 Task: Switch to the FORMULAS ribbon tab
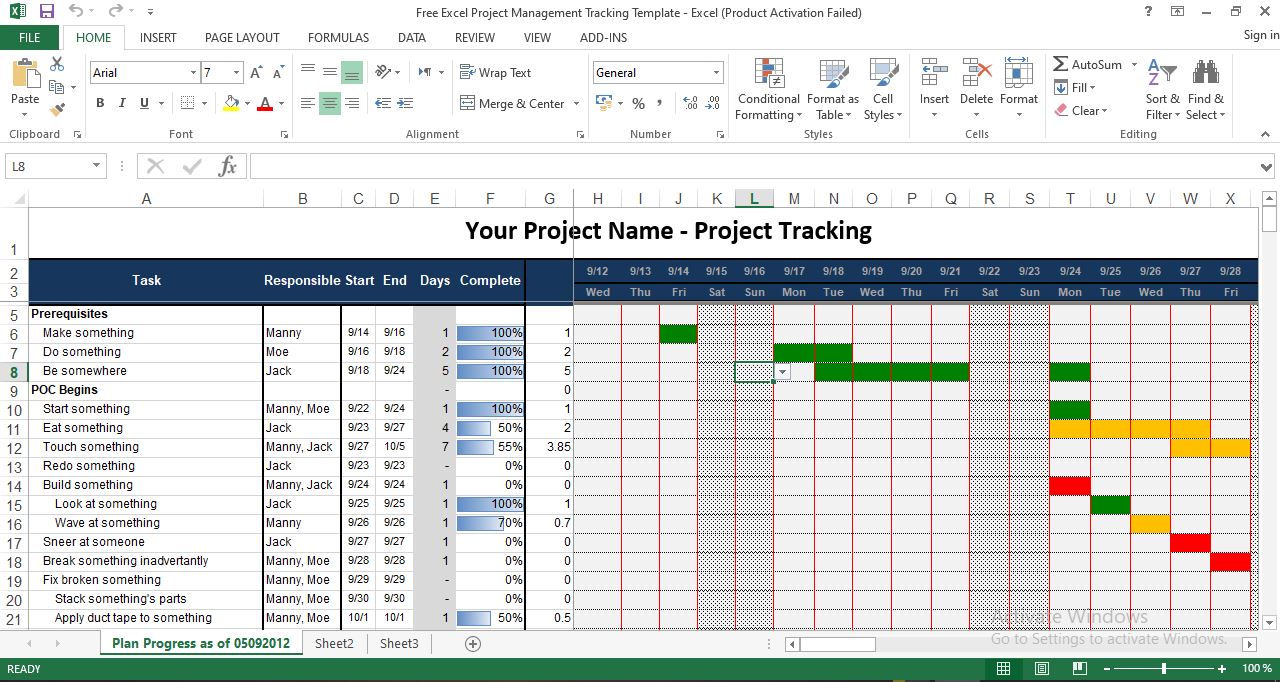pos(338,38)
